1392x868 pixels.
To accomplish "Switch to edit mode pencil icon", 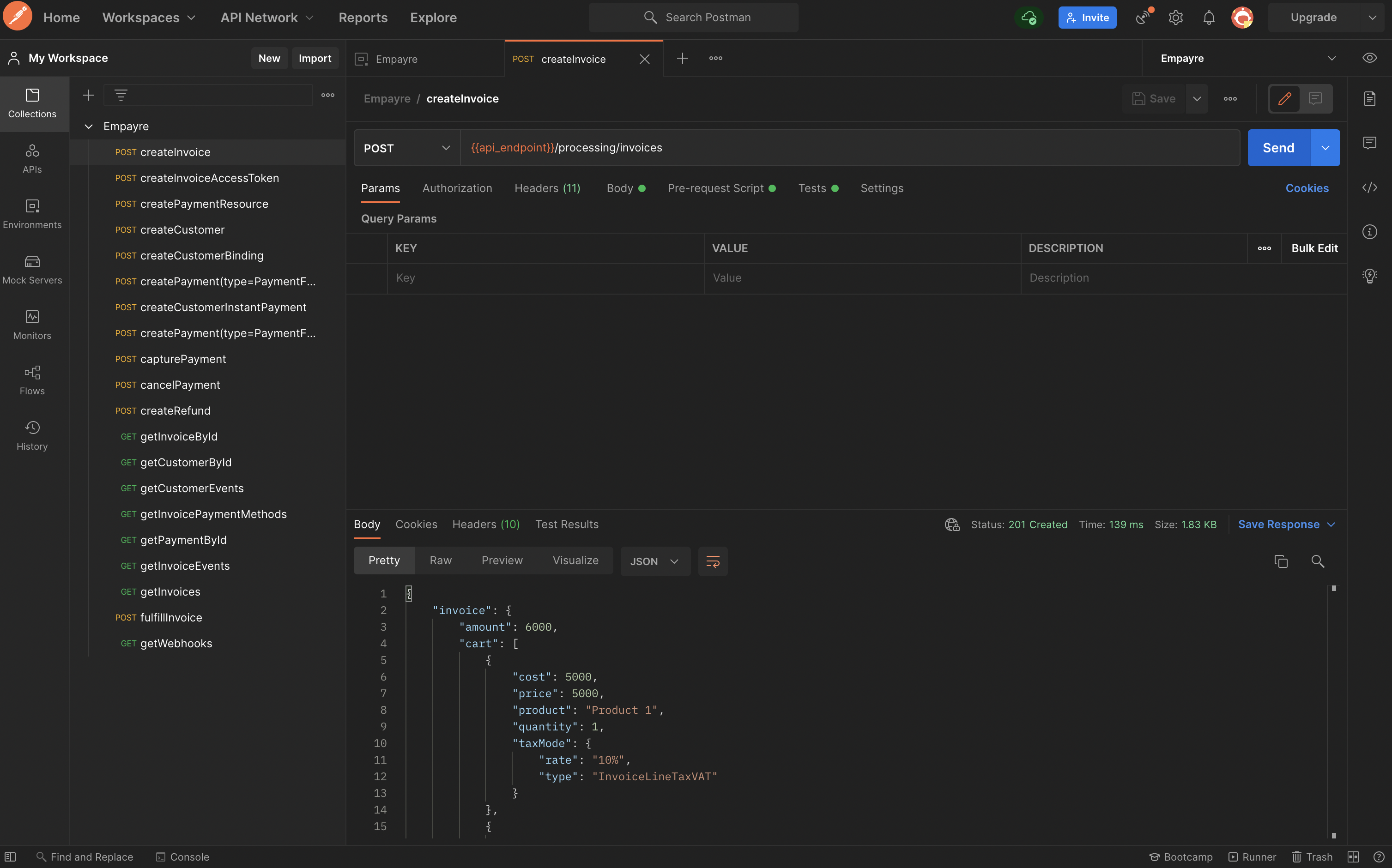I will pos(1284,99).
